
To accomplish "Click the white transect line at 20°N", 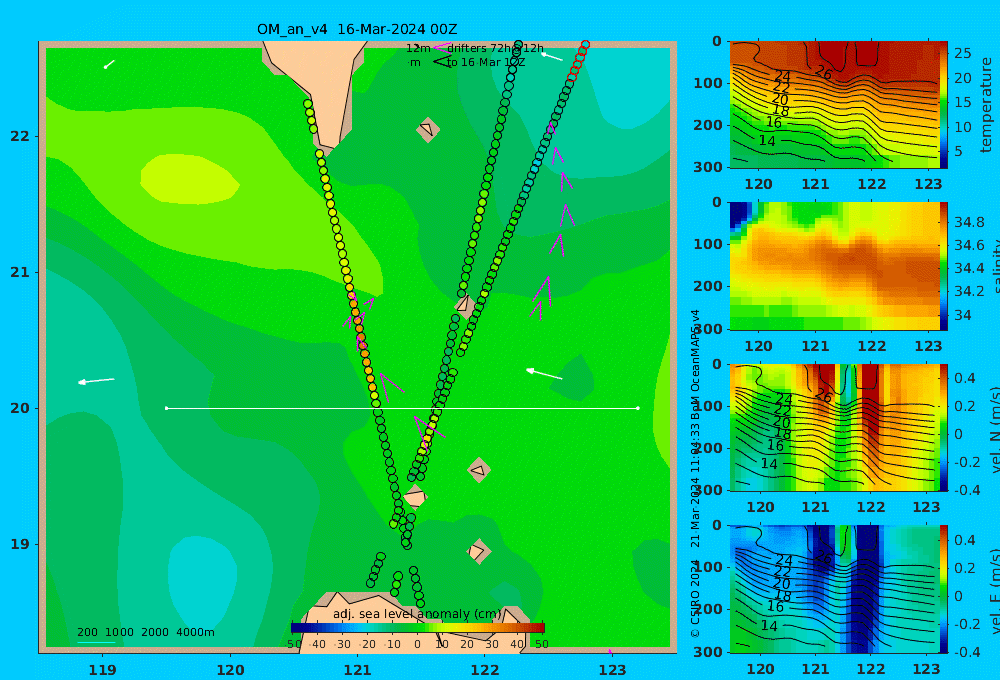I will pyautogui.click(x=402, y=408).
